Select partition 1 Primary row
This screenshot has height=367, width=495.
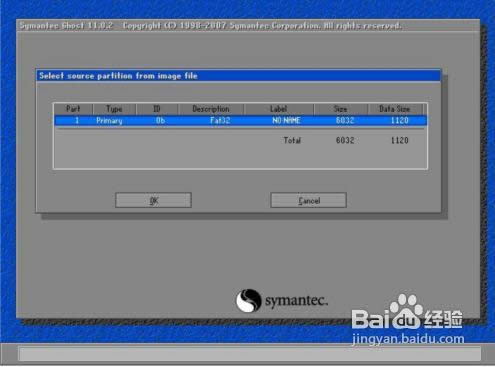coord(240,120)
